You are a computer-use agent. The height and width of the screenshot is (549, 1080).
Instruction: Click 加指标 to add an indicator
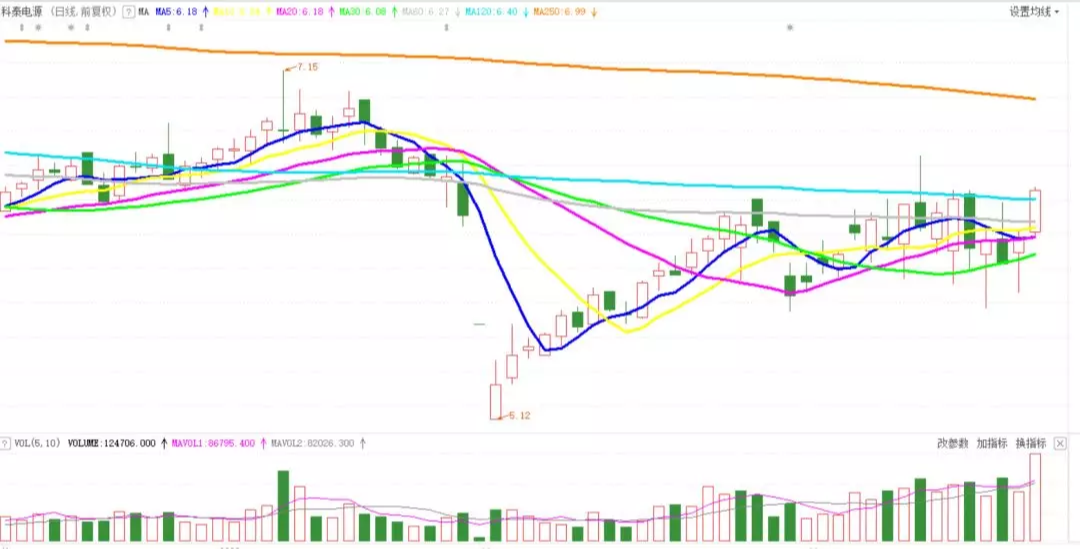(992, 444)
